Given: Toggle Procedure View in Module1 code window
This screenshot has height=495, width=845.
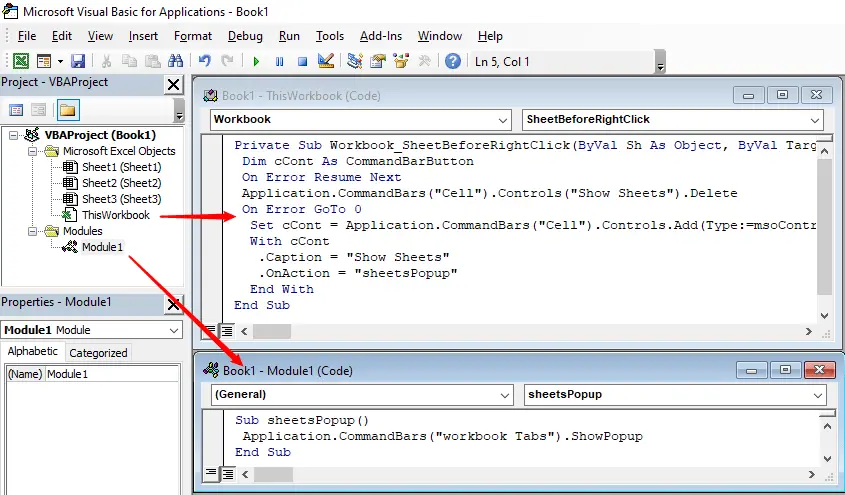Looking at the screenshot, I should pyautogui.click(x=211, y=474).
